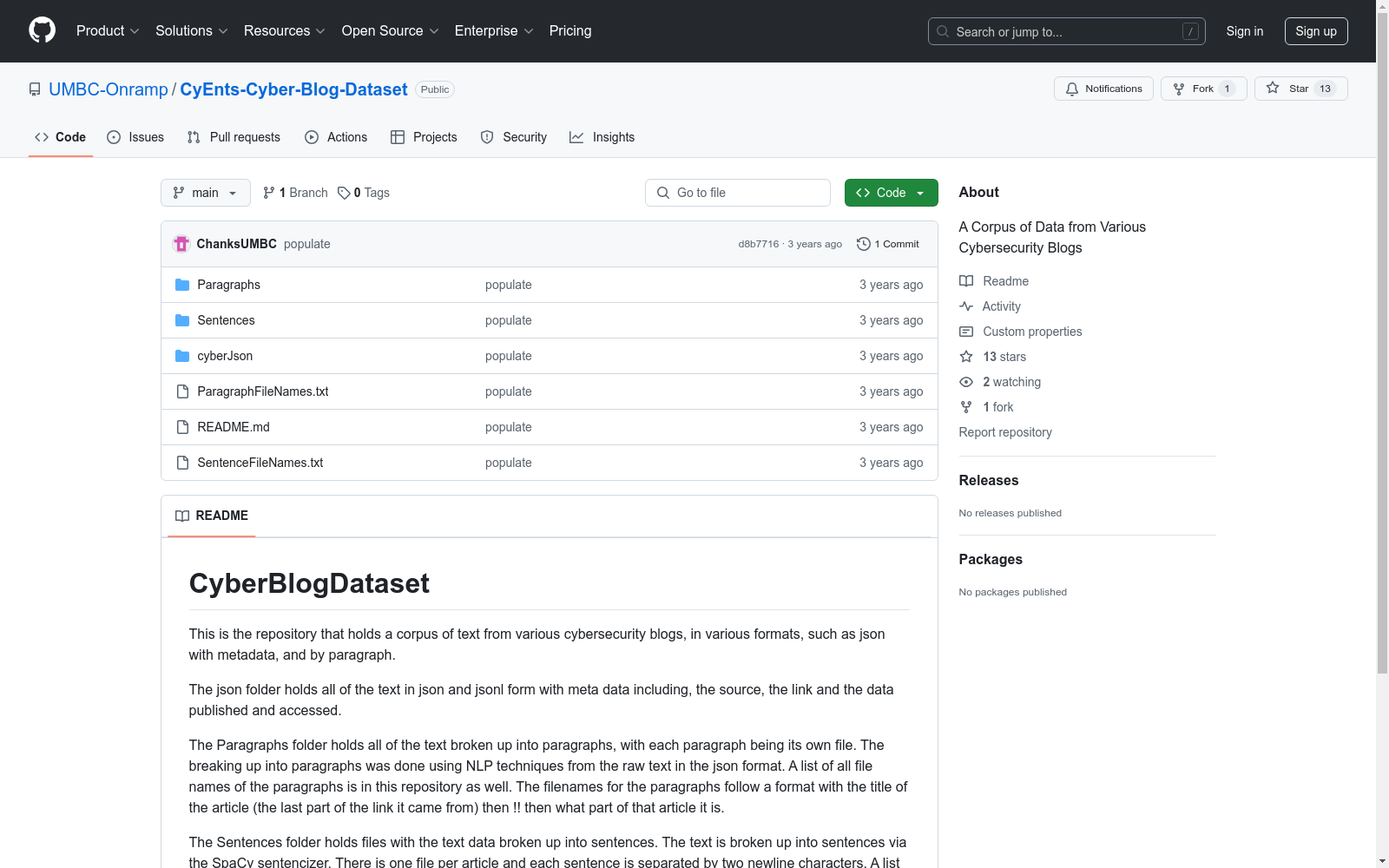Fork the repository
The width and height of the screenshot is (1389, 868).
[x=1204, y=89]
